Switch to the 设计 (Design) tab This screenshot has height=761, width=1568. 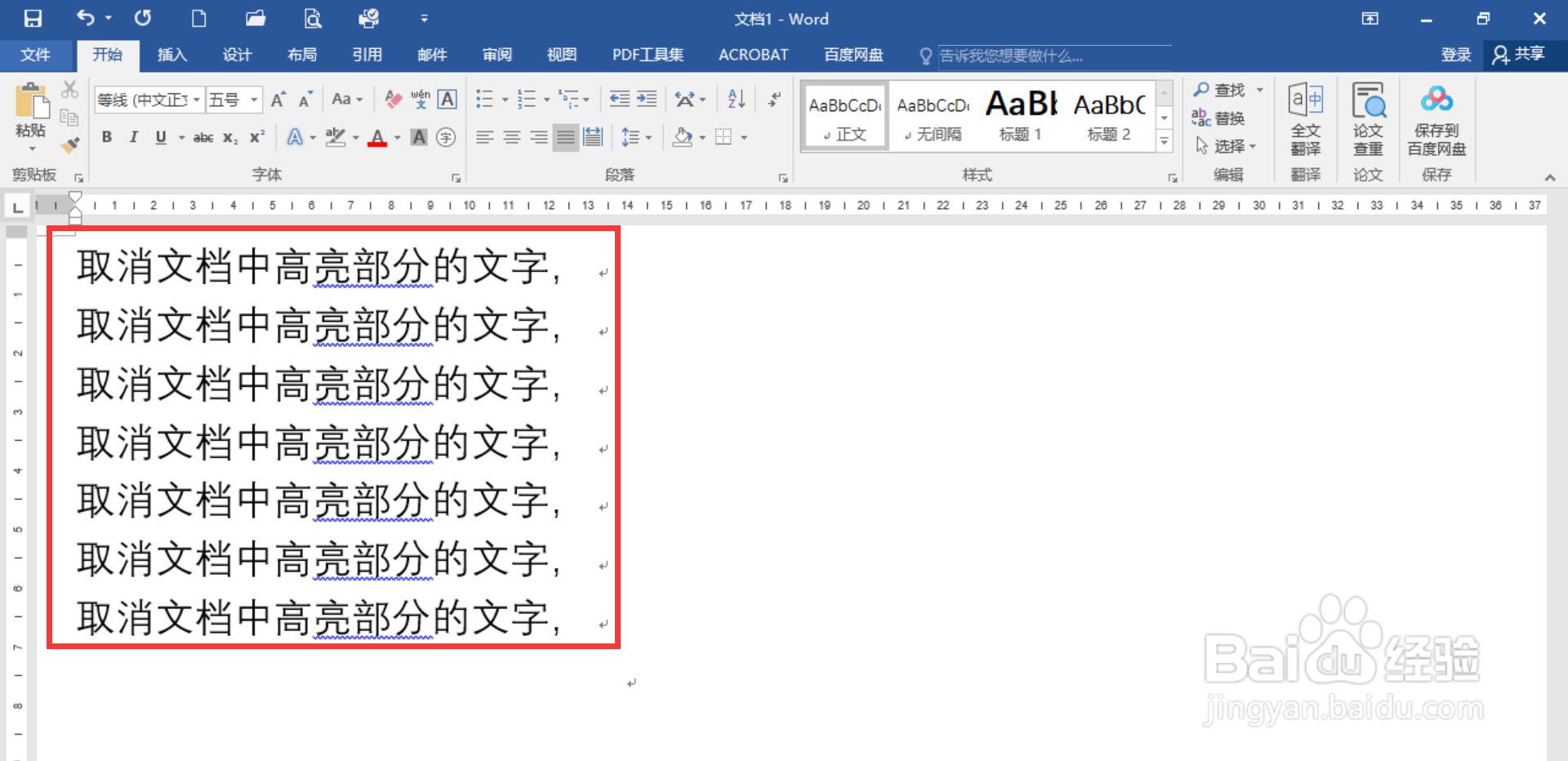237,55
